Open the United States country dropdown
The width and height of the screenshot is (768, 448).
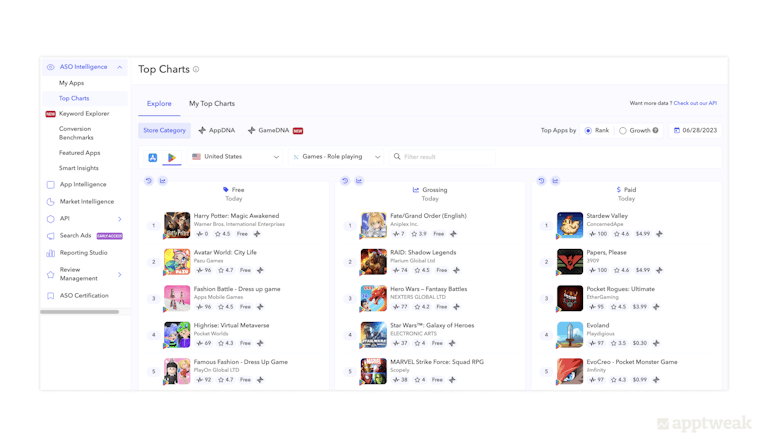coord(236,157)
